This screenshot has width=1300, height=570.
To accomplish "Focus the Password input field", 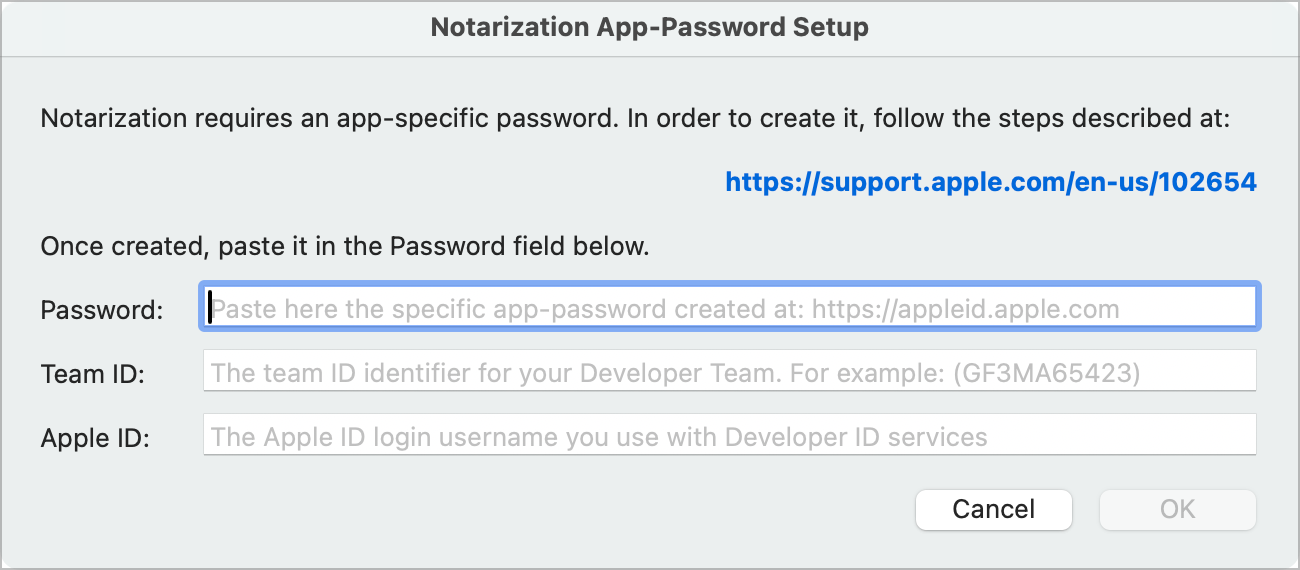I will (x=728, y=308).
